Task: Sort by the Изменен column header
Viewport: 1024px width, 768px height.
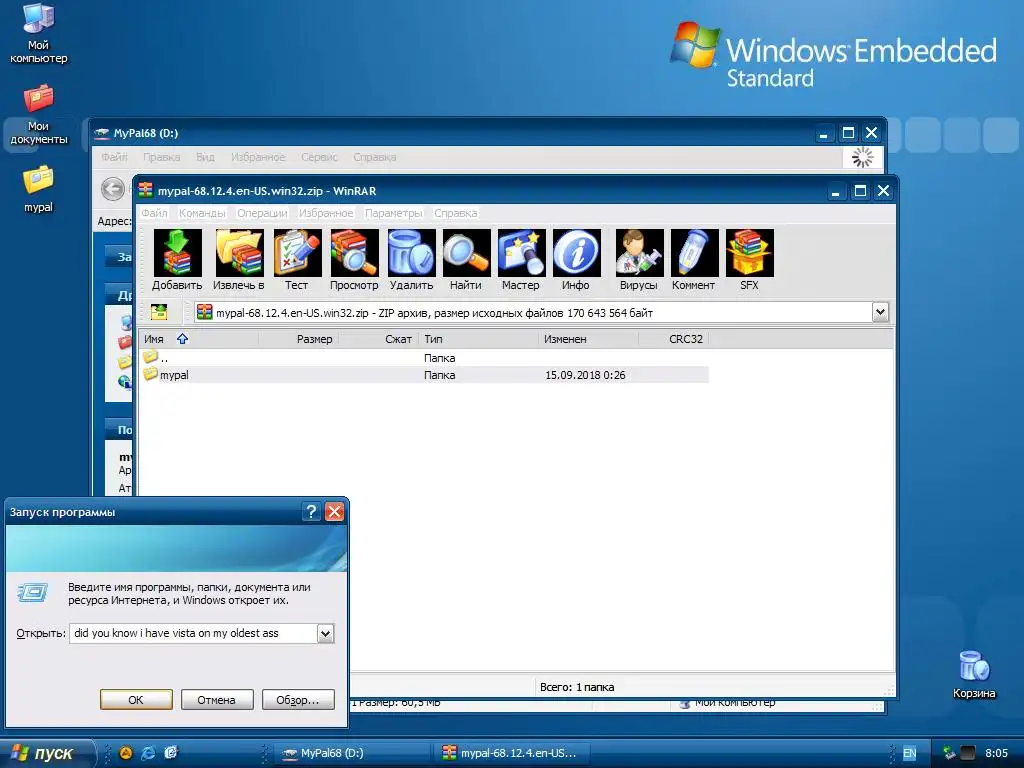Action: pos(588,339)
